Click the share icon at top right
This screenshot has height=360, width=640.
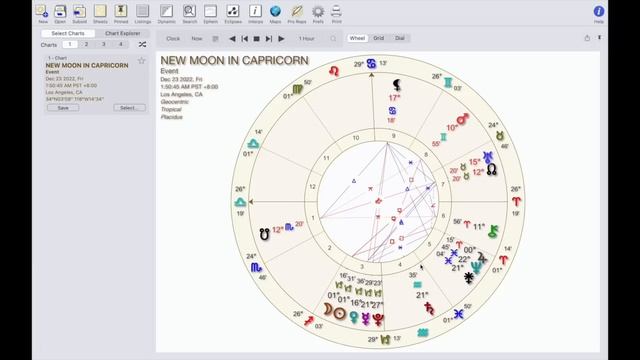coord(587,38)
